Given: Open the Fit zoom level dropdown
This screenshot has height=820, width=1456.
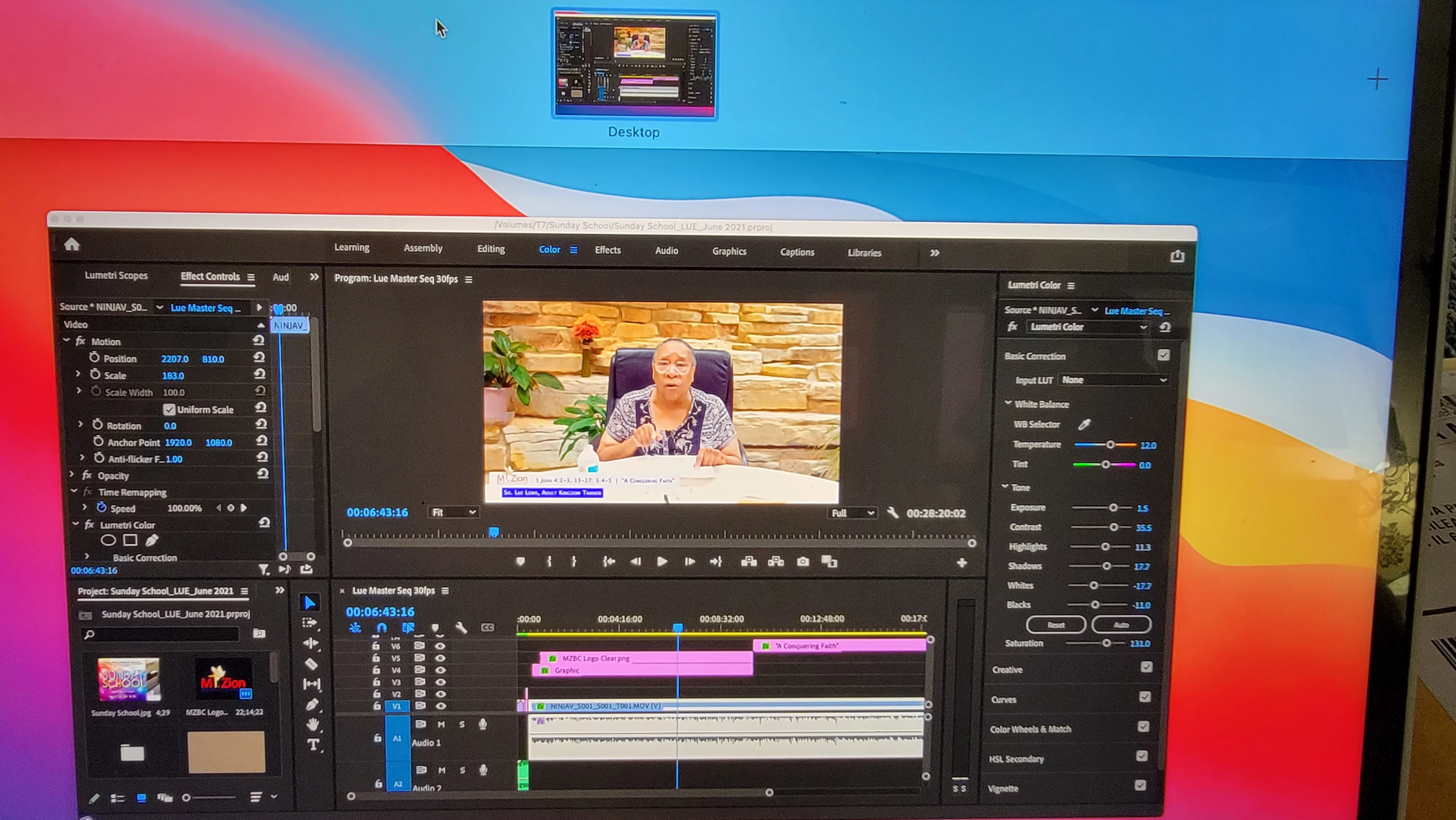Looking at the screenshot, I should tap(453, 512).
